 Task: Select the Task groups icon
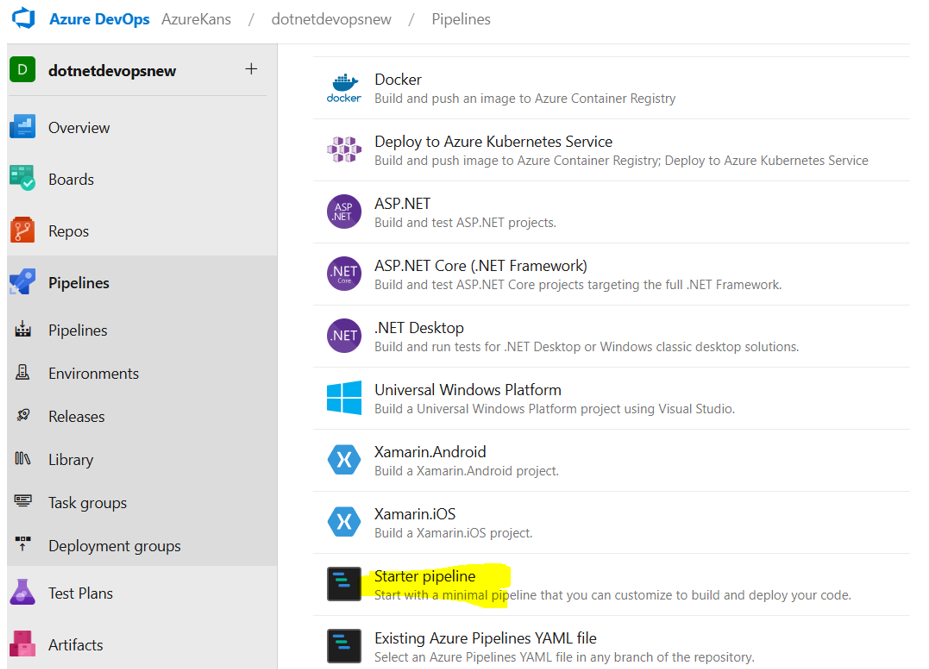[x=22, y=502]
